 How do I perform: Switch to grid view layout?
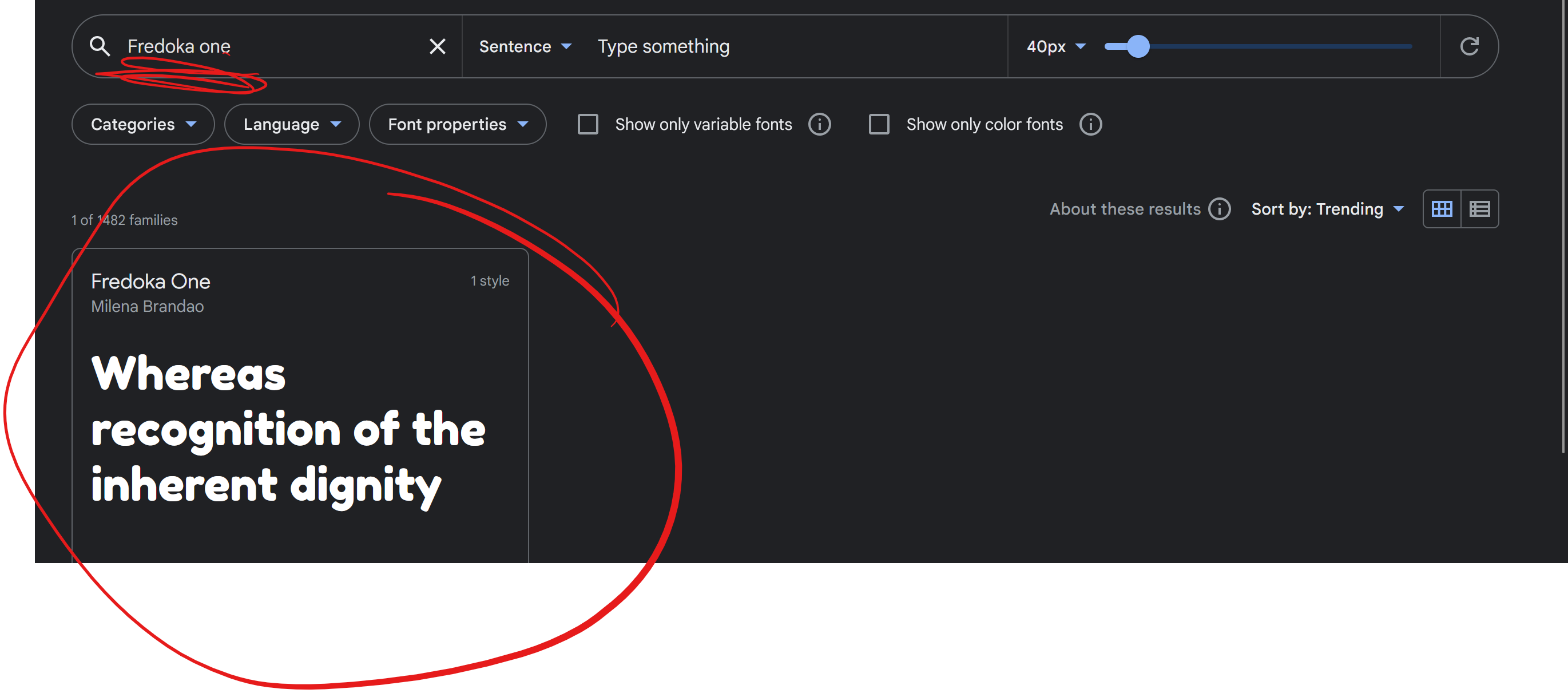click(x=1442, y=209)
